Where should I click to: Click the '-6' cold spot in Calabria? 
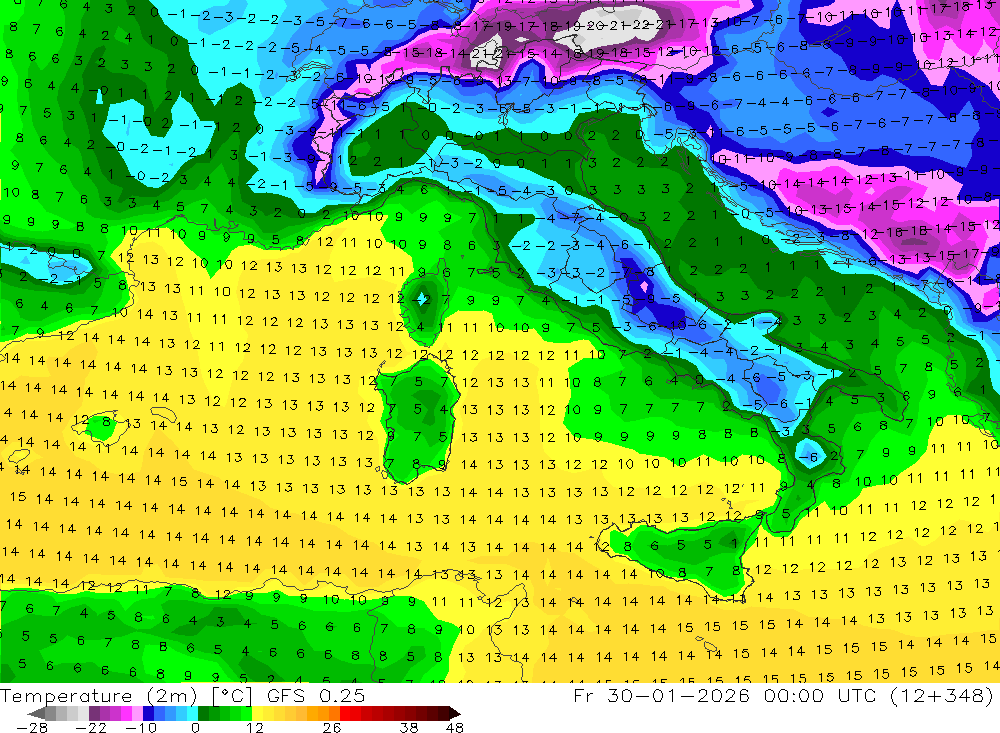point(810,456)
